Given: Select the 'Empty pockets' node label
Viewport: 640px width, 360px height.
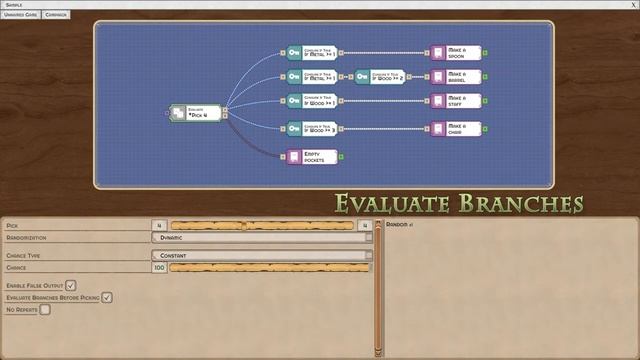Looking at the screenshot, I should click(x=314, y=157).
